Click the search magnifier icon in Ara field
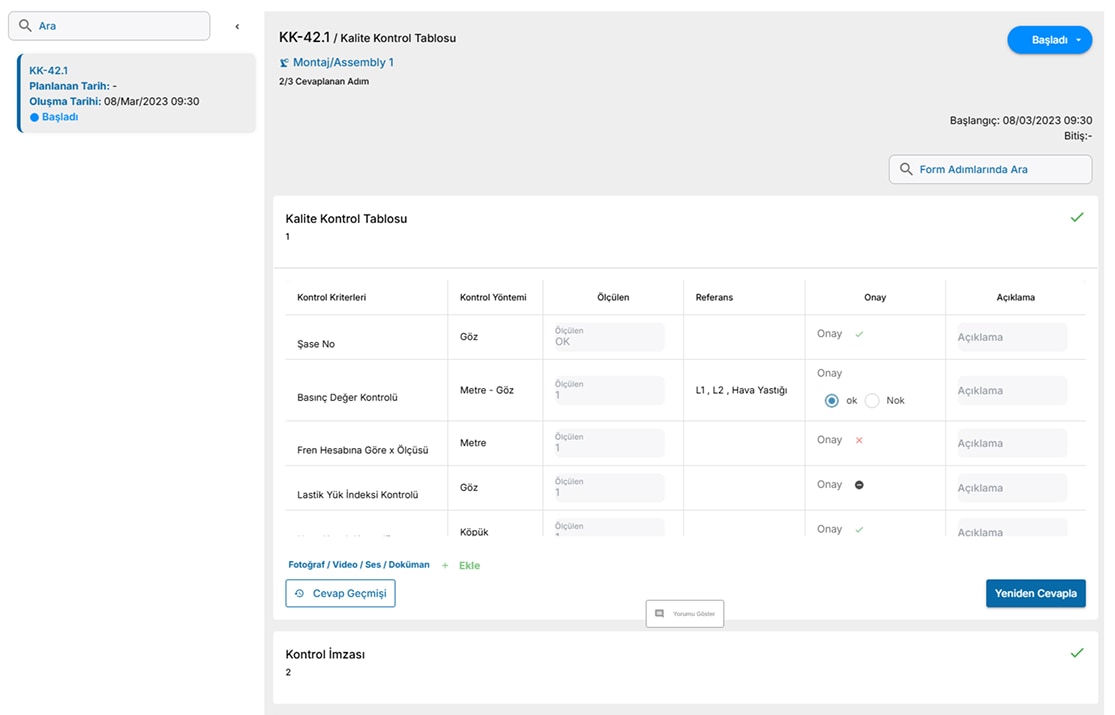This screenshot has height=715, width=1115. (x=25, y=26)
